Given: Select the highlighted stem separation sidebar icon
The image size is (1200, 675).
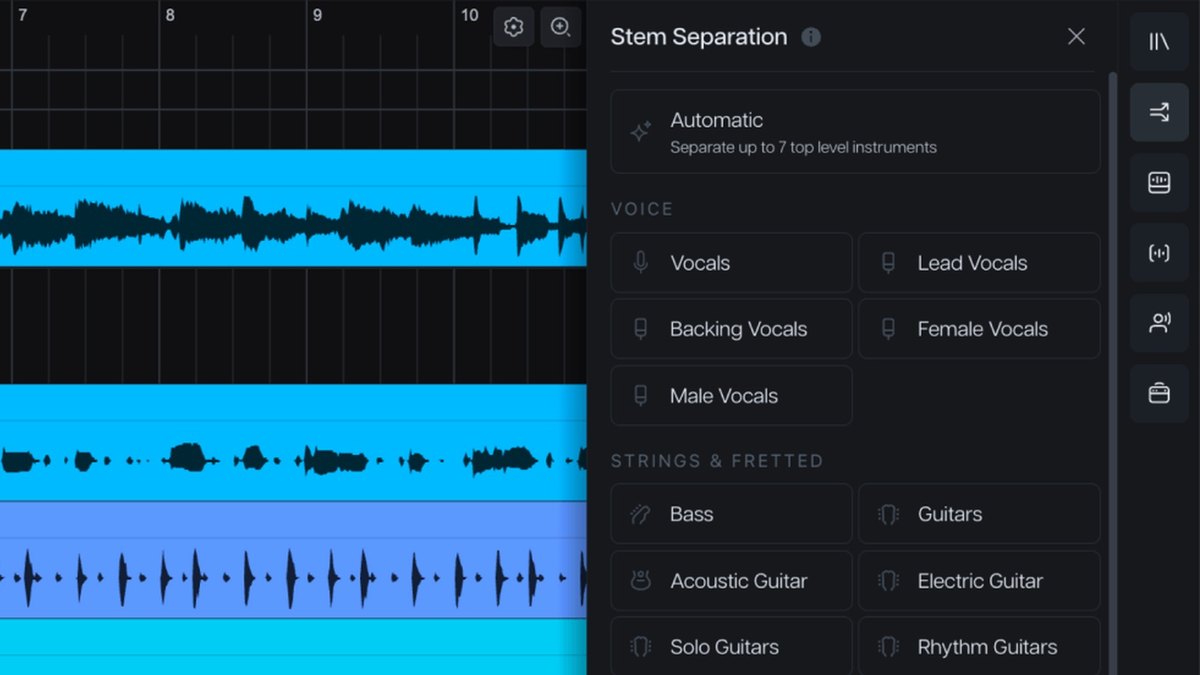Looking at the screenshot, I should click(1159, 112).
